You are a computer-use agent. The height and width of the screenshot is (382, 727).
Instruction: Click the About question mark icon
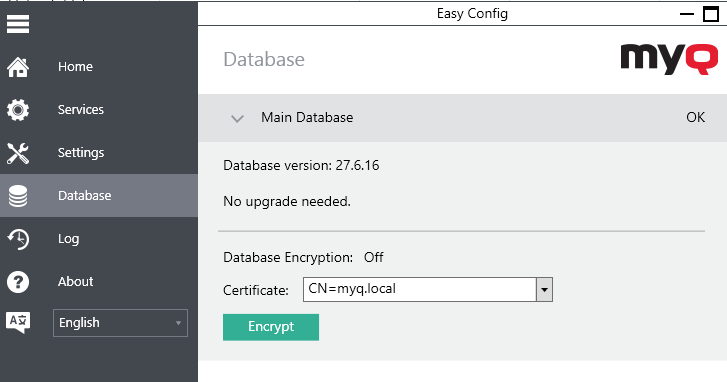(x=18, y=282)
